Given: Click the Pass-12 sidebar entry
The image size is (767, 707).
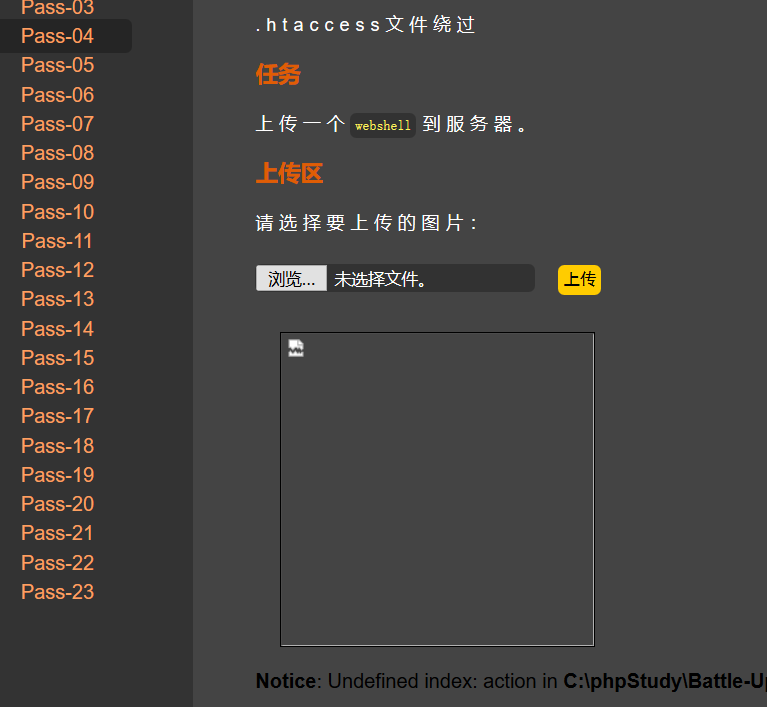Looking at the screenshot, I should (x=57, y=270).
